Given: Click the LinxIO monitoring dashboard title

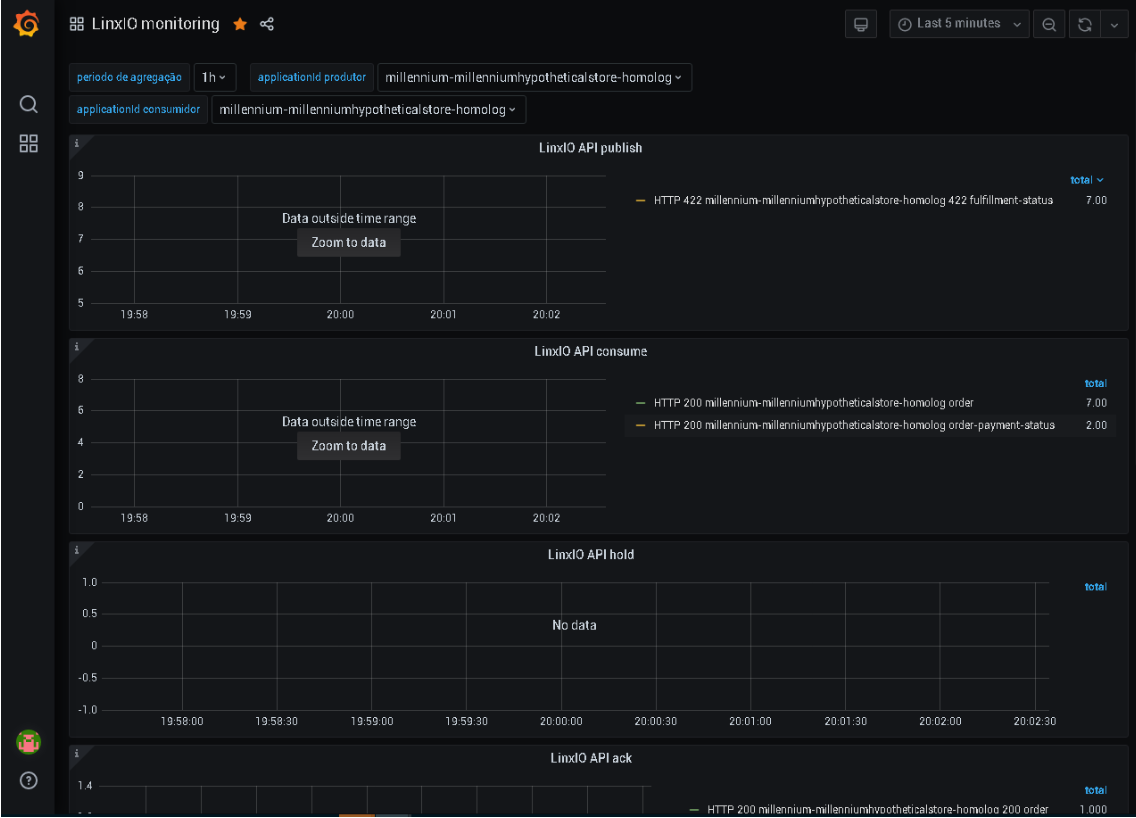Looking at the screenshot, I should 155,24.
